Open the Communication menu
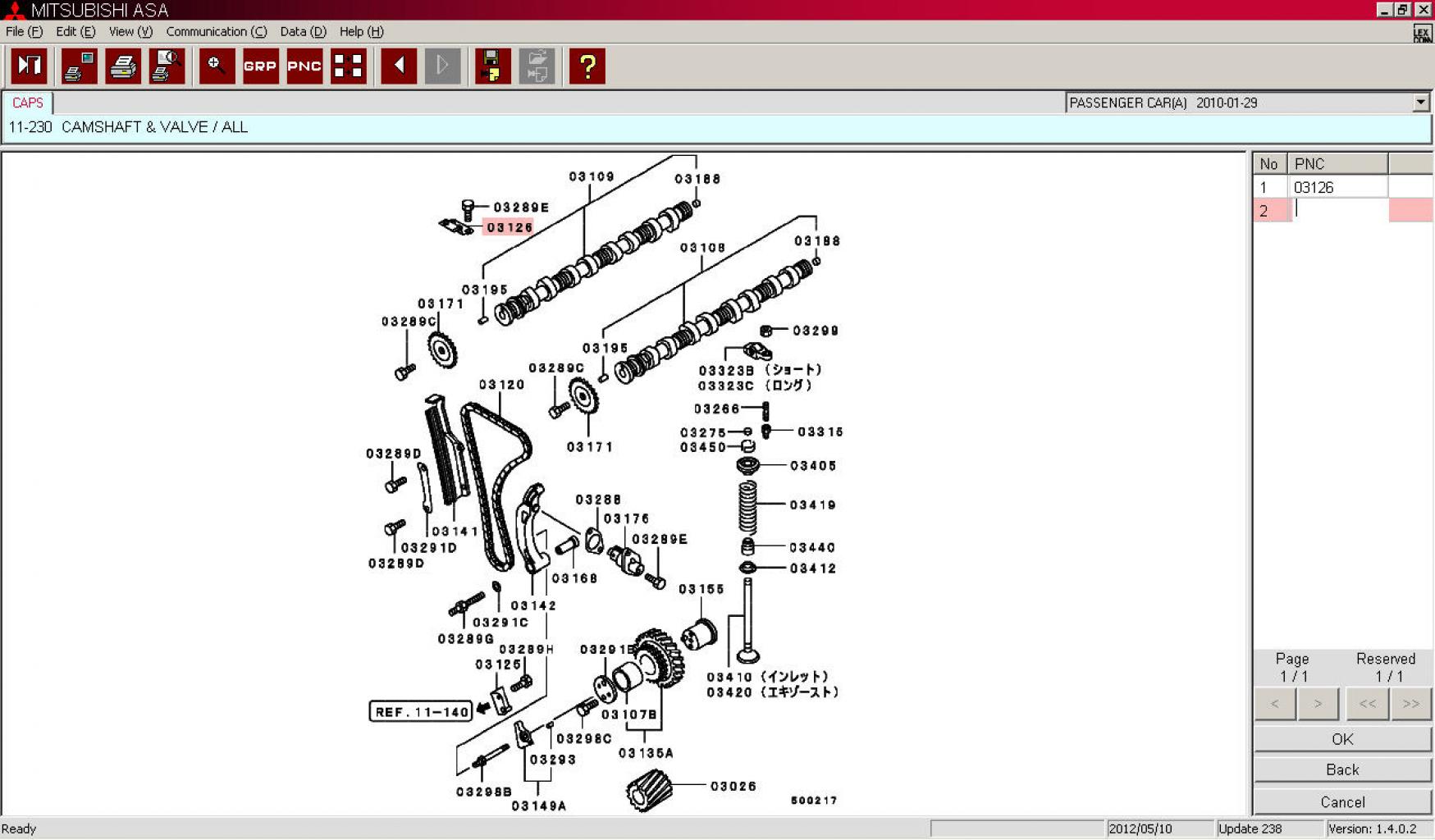 [x=216, y=31]
